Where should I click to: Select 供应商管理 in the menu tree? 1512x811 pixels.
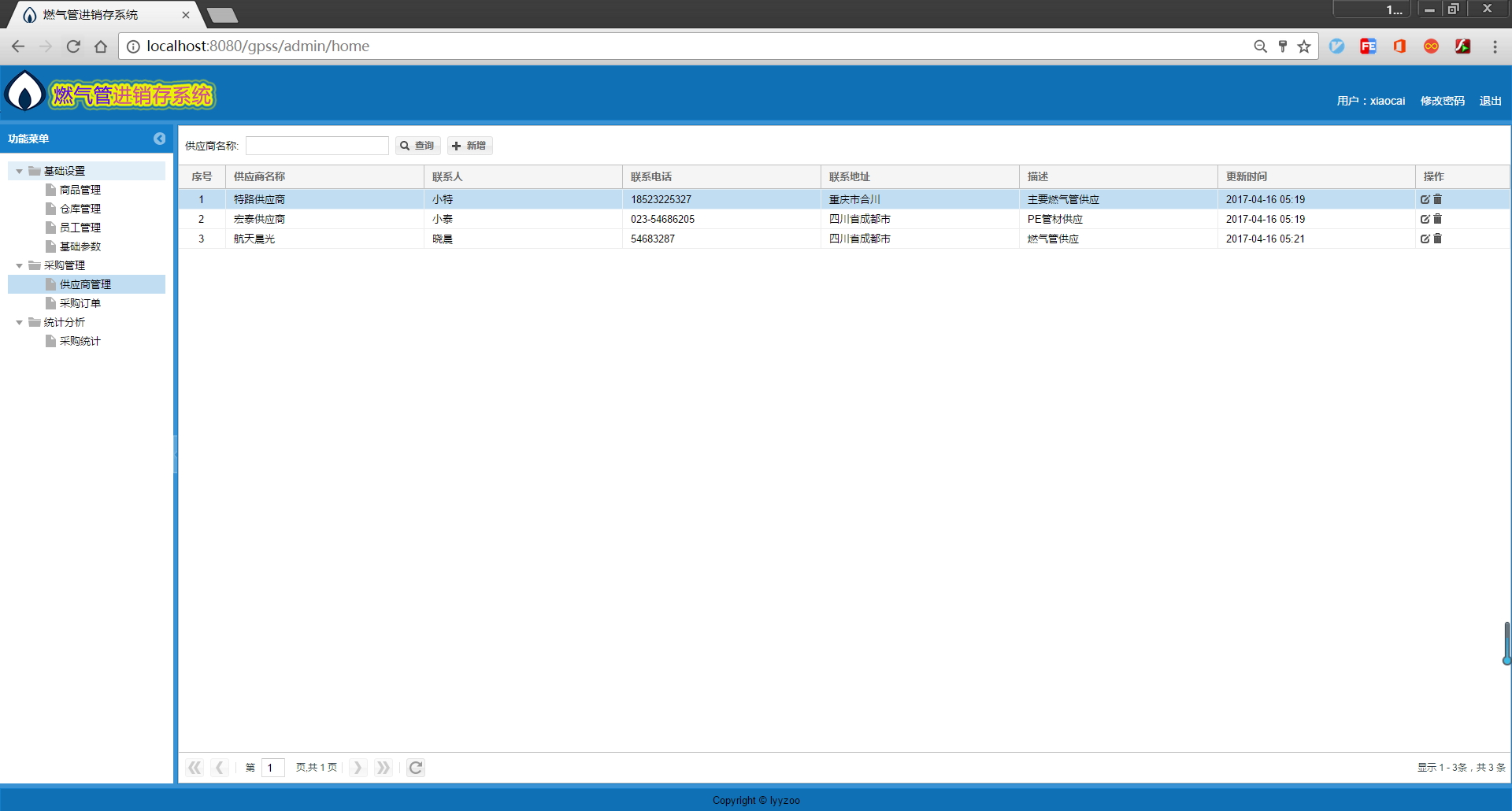(85, 284)
